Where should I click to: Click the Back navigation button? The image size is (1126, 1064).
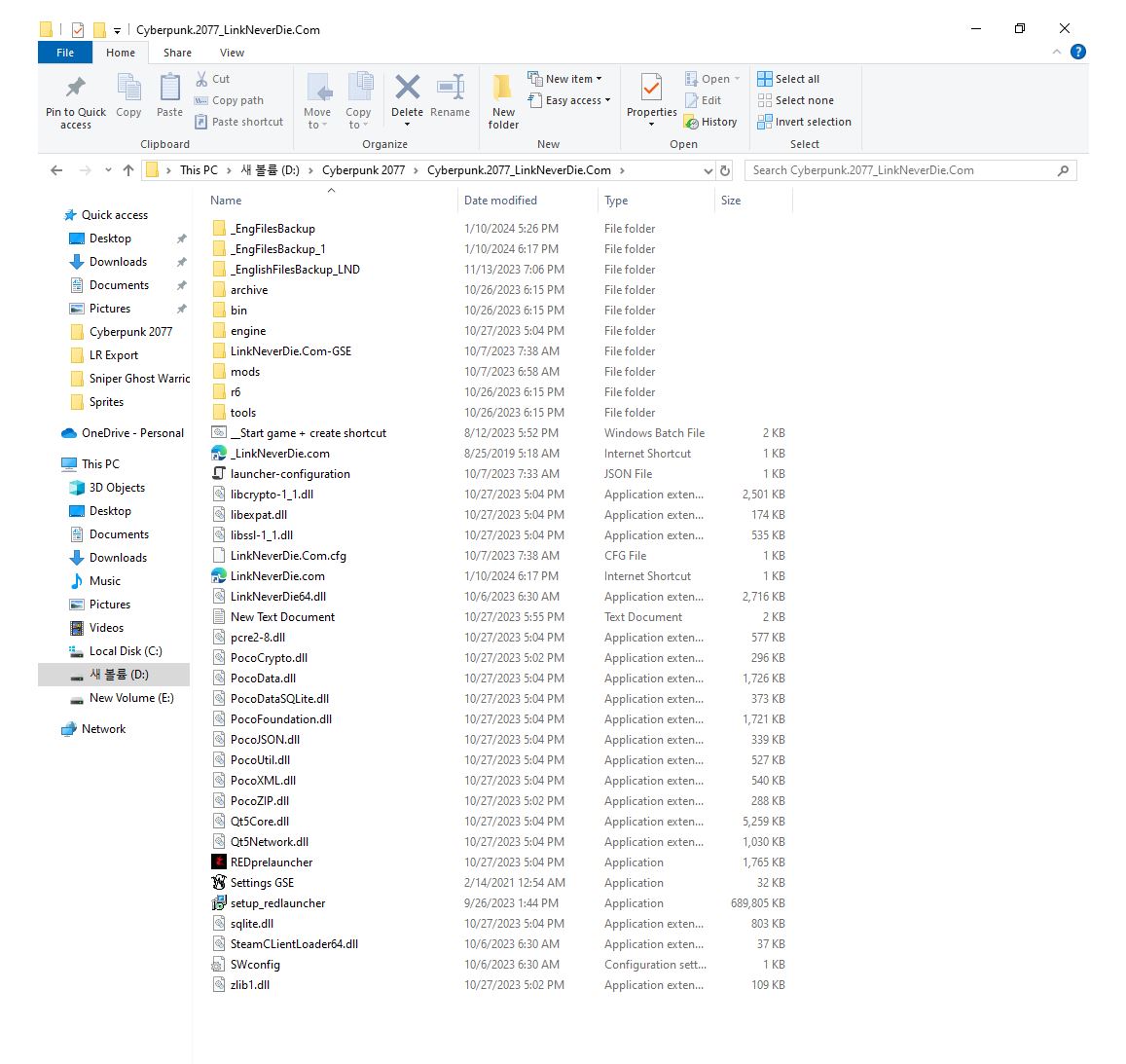click(55, 169)
